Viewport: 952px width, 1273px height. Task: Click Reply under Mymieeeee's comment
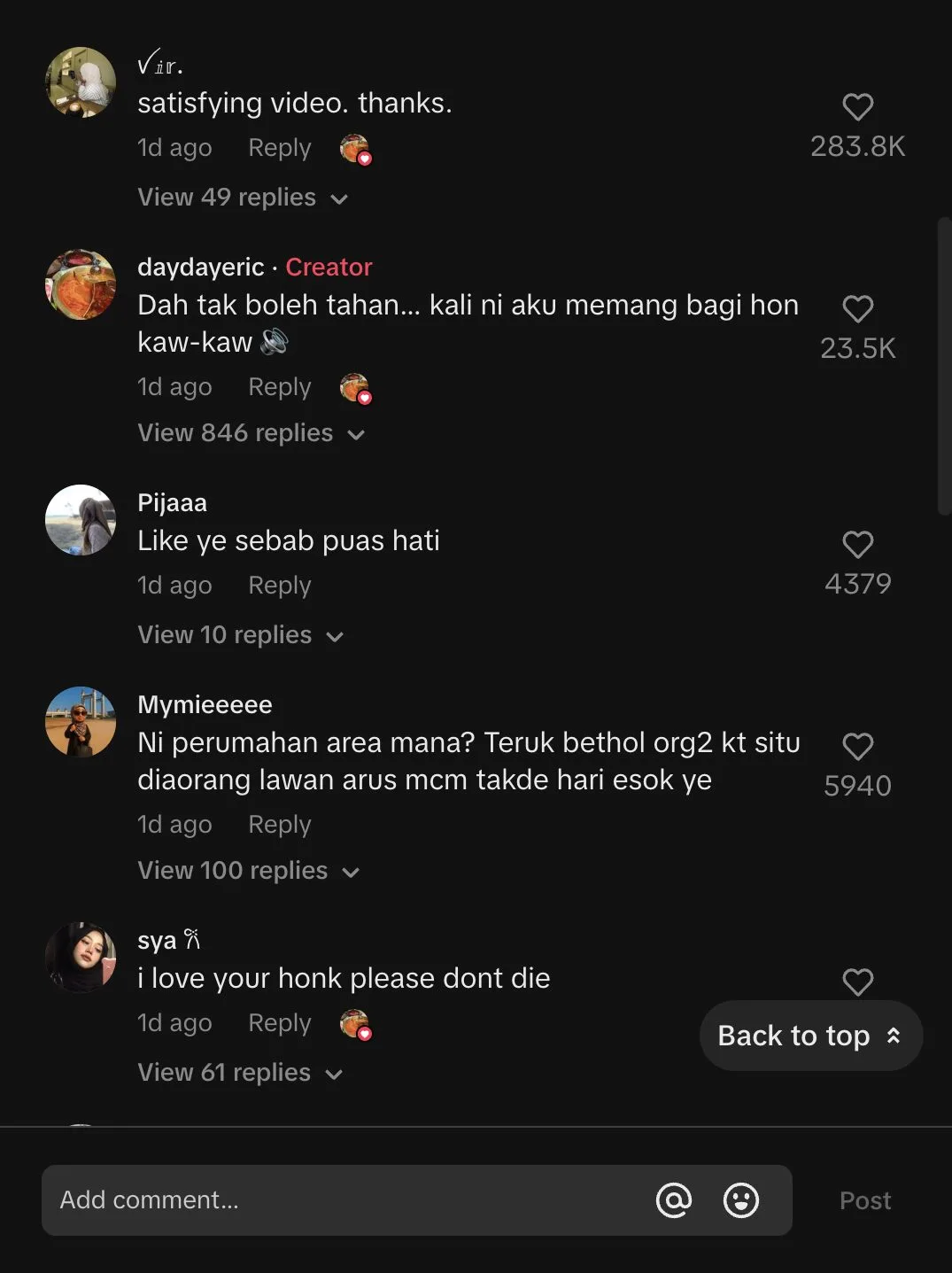click(x=278, y=824)
